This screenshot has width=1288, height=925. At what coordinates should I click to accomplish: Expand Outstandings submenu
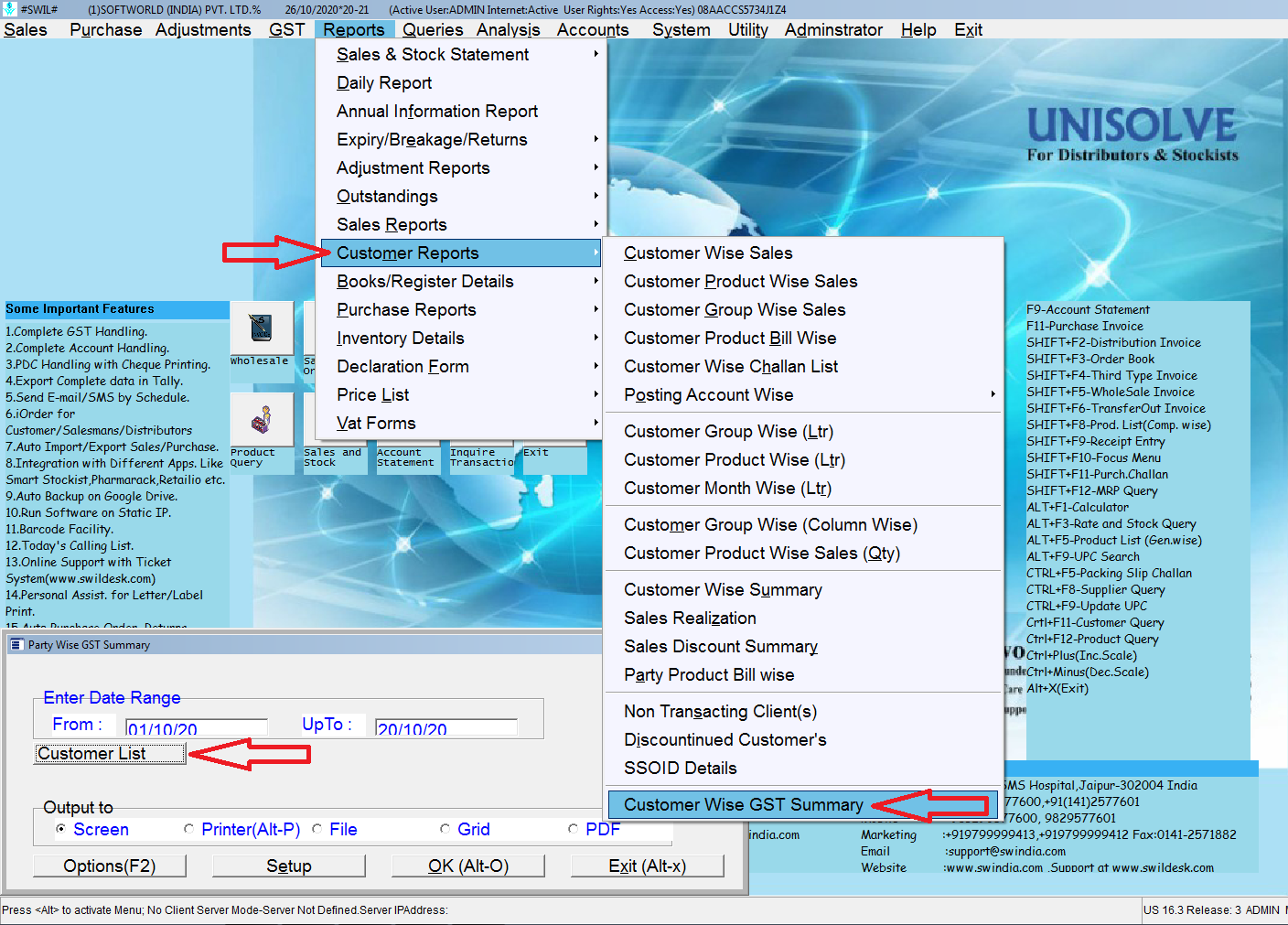461,196
